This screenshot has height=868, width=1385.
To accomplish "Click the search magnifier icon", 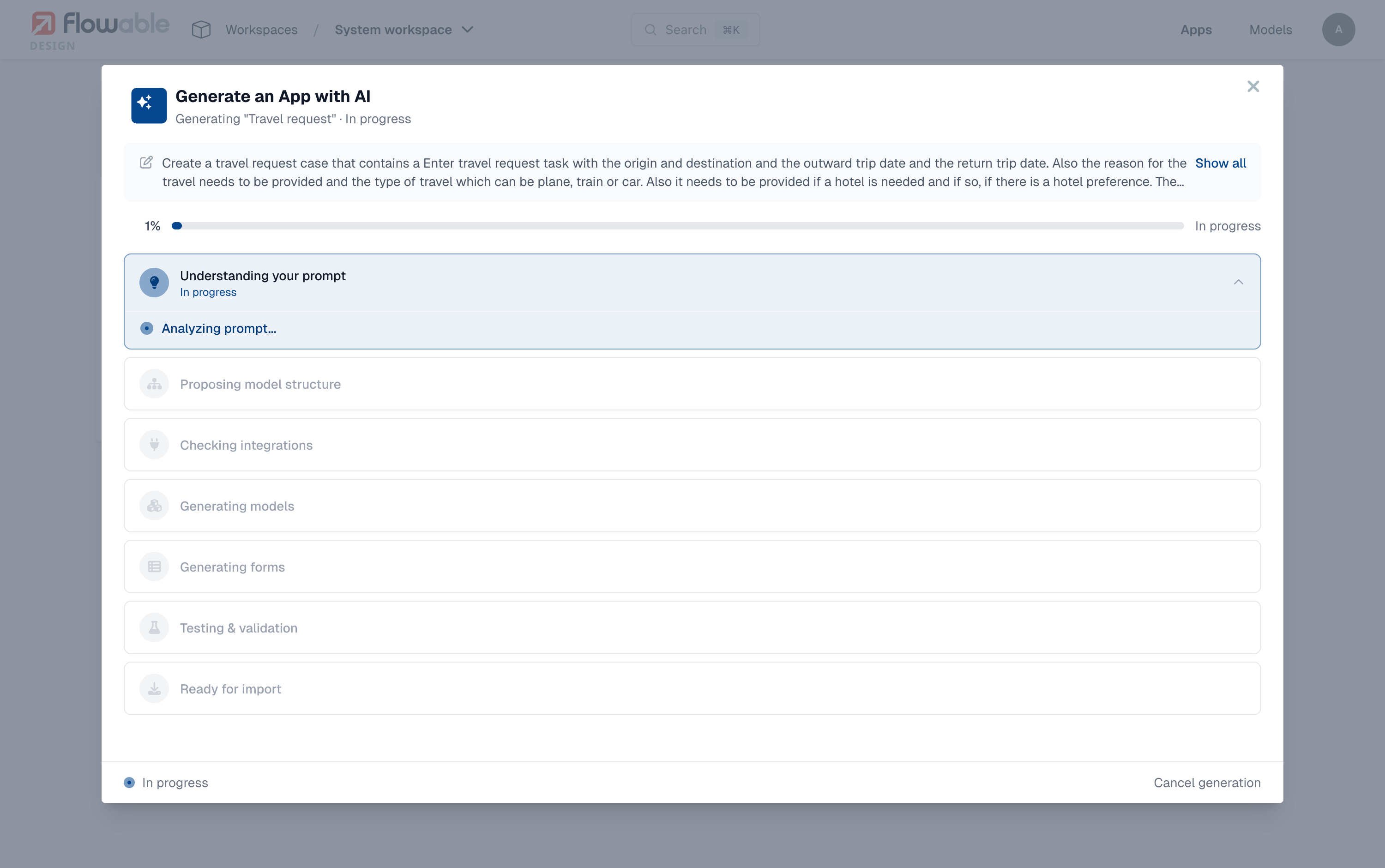I will pyautogui.click(x=650, y=30).
